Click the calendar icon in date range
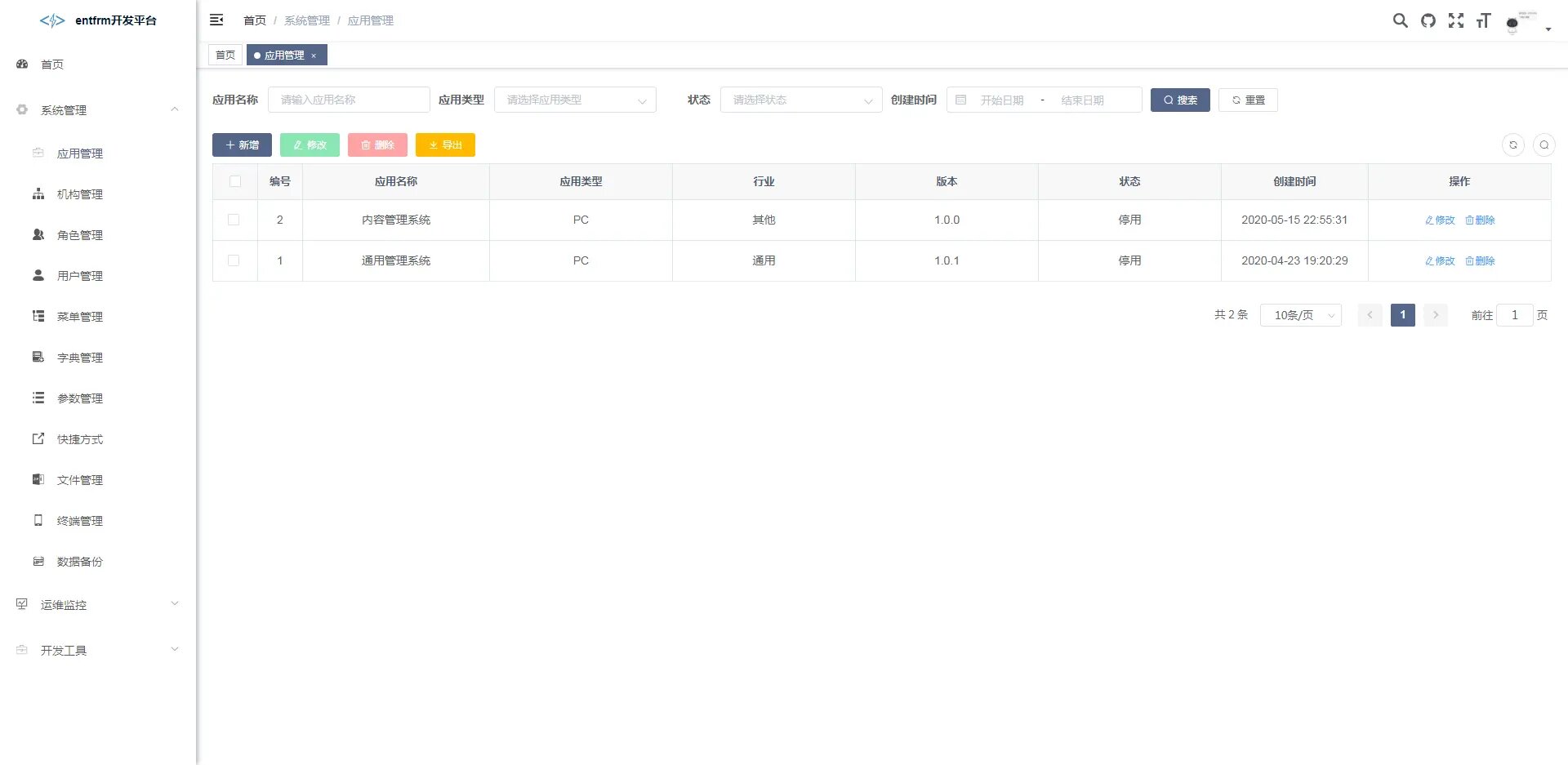 (960, 100)
